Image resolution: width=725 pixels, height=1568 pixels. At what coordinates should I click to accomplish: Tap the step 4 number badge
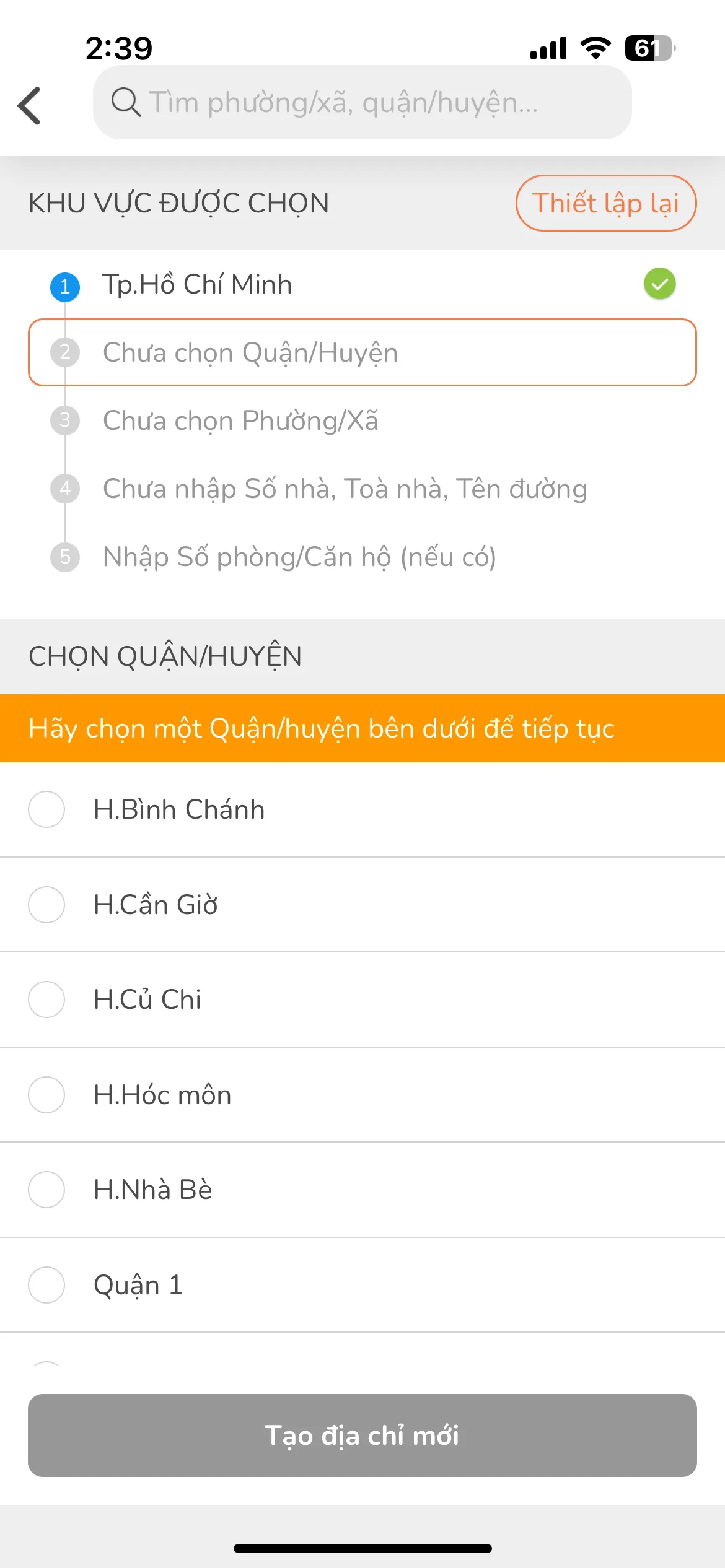pyautogui.click(x=65, y=489)
